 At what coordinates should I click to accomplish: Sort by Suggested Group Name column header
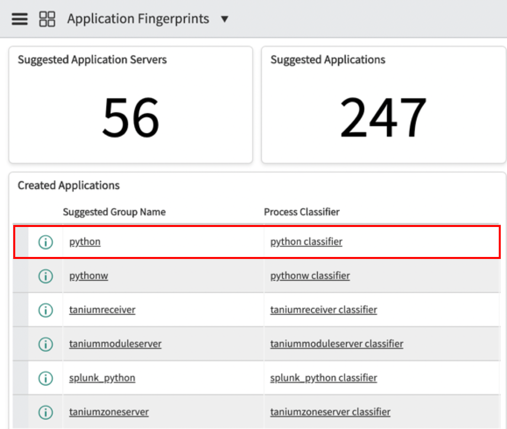pos(114,212)
